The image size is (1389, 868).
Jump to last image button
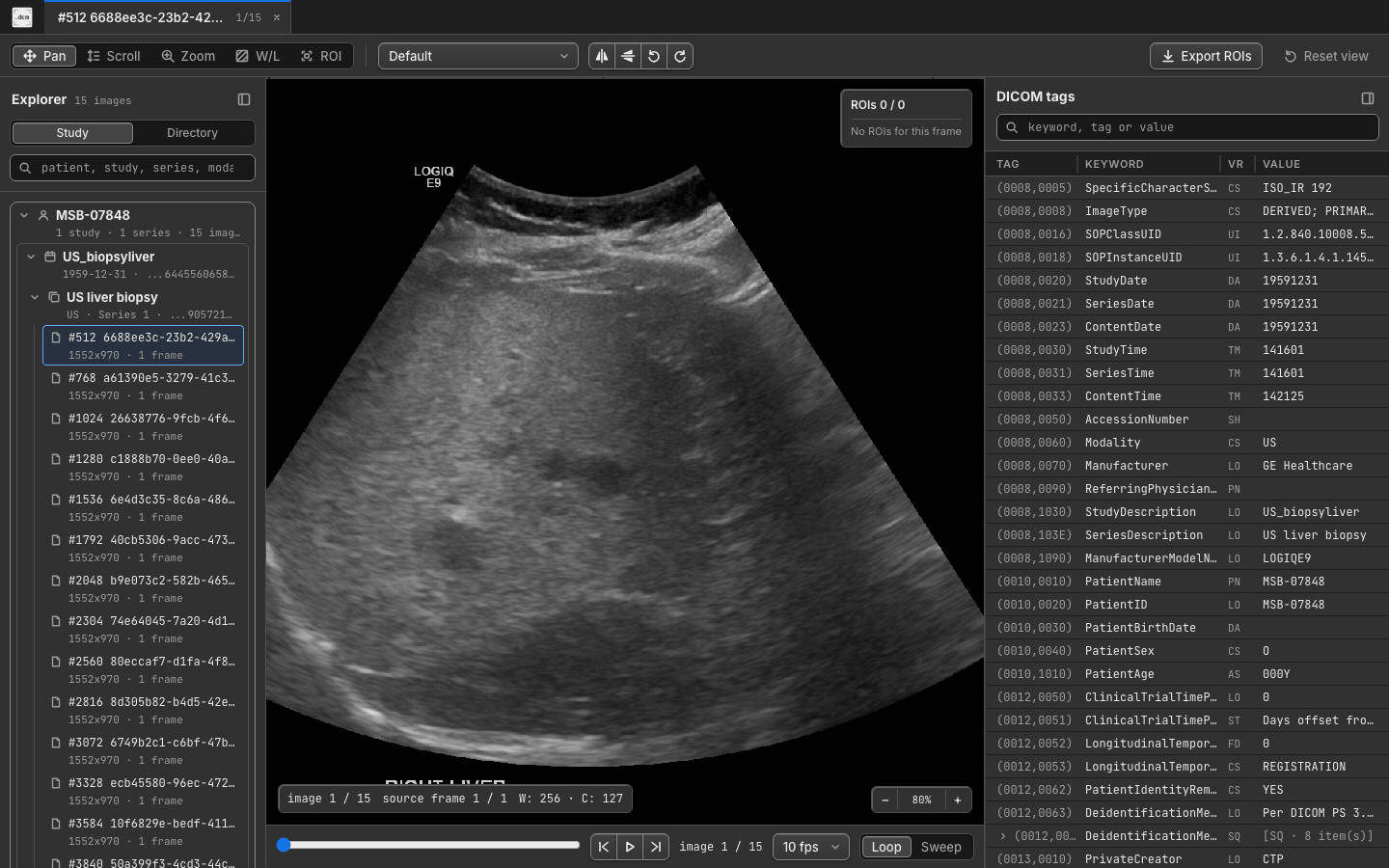656,847
